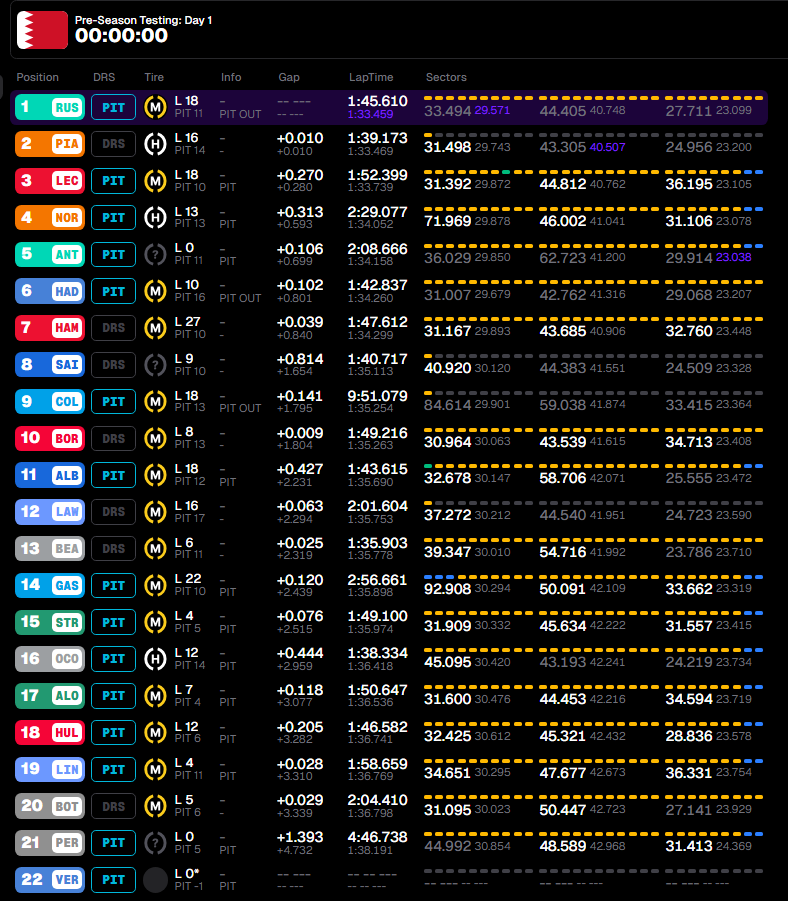Click Leclerc's sector one mini-sector bar
This screenshot has height=901, width=788.
click(x=478, y=172)
